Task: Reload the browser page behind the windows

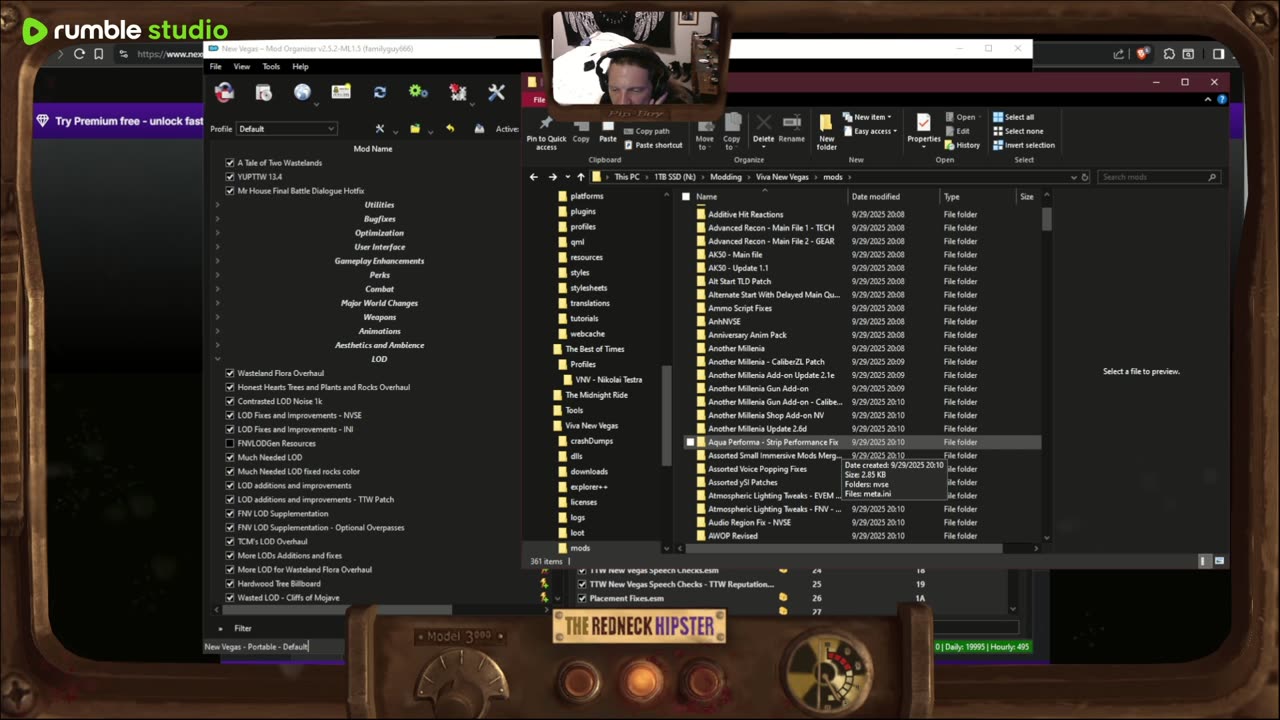Action: pos(80,54)
